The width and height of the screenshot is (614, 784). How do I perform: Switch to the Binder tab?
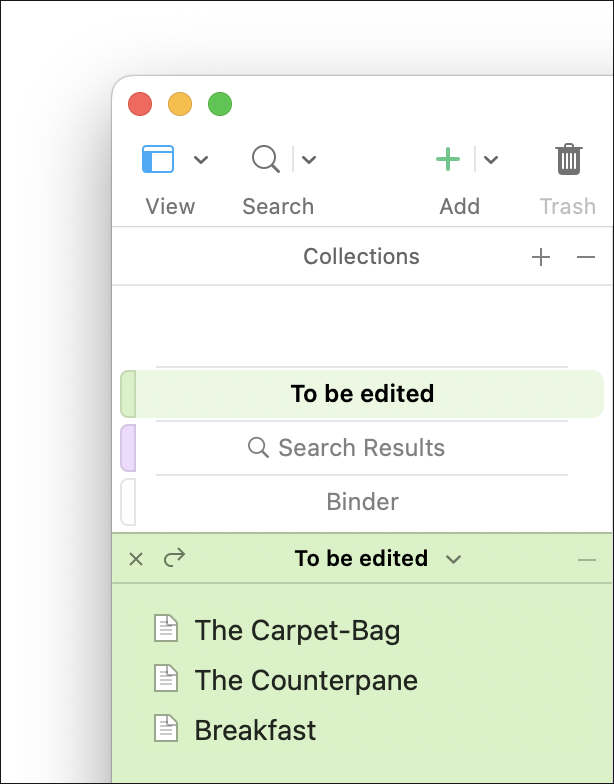362,502
